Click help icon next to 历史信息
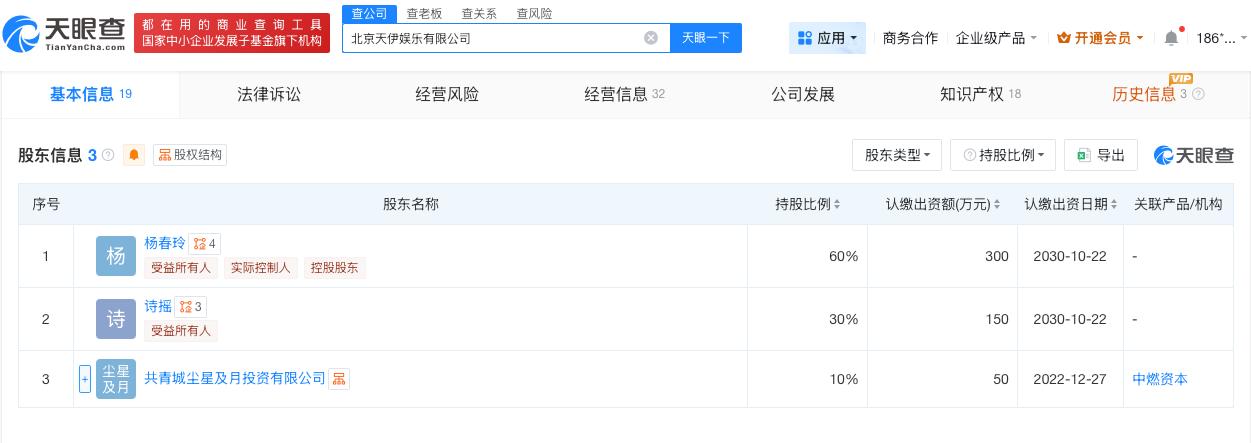 point(1198,95)
